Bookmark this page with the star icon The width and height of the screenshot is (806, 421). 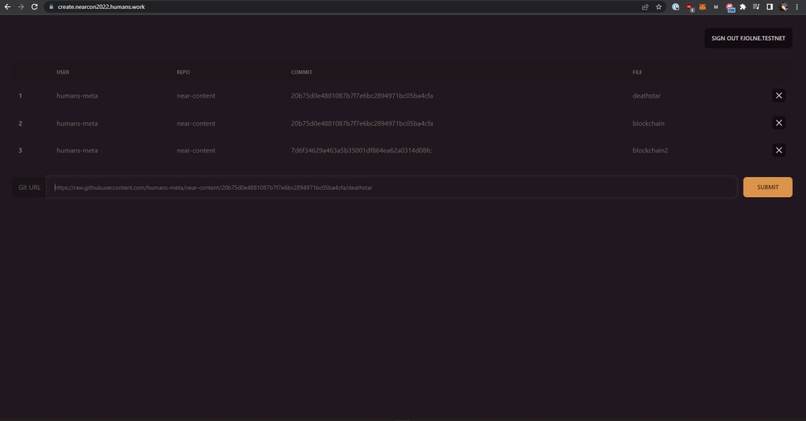pos(658,7)
